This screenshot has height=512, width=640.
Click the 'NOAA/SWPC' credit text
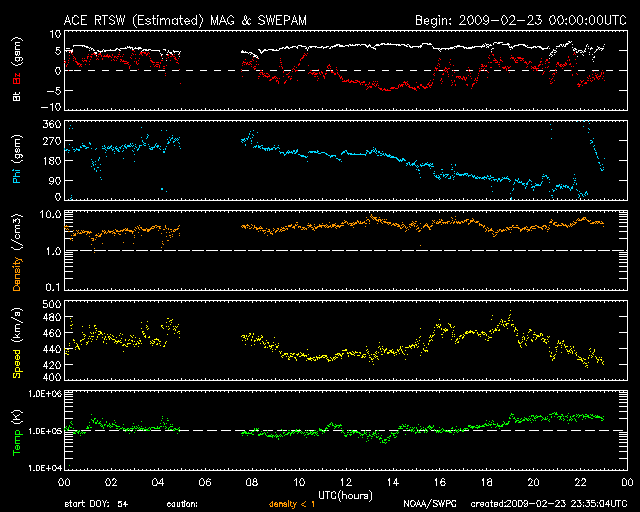pos(430,504)
